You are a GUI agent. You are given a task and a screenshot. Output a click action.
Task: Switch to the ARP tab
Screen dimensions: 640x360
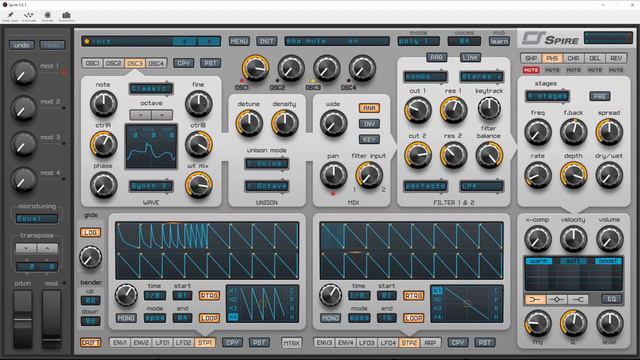tap(430, 342)
